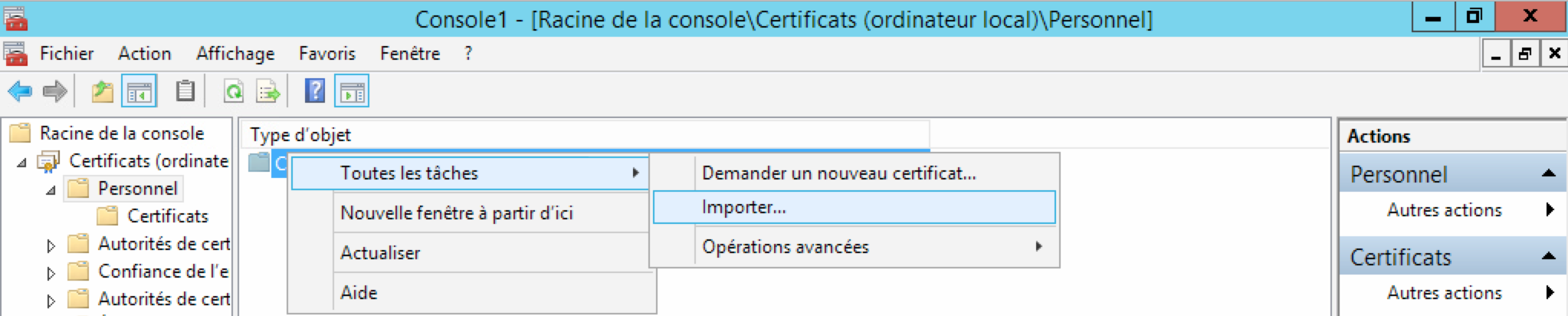Collapse the Personnel section in Actions pane
This screenshot has height=316, width=1568.
[1548, 174]
